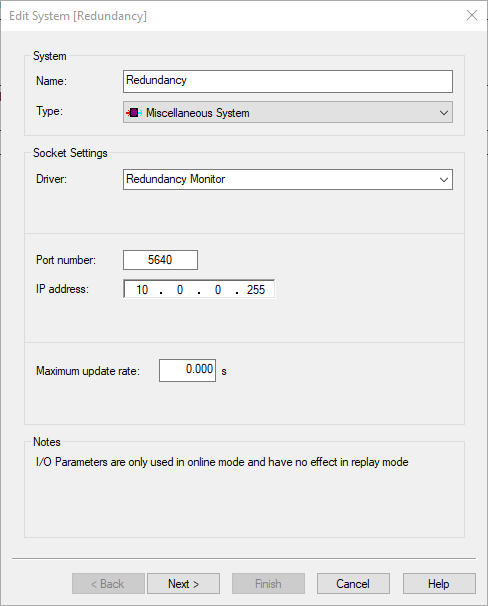
Task: Click the greyed-out < Back button
Action: tap(108, 584)
